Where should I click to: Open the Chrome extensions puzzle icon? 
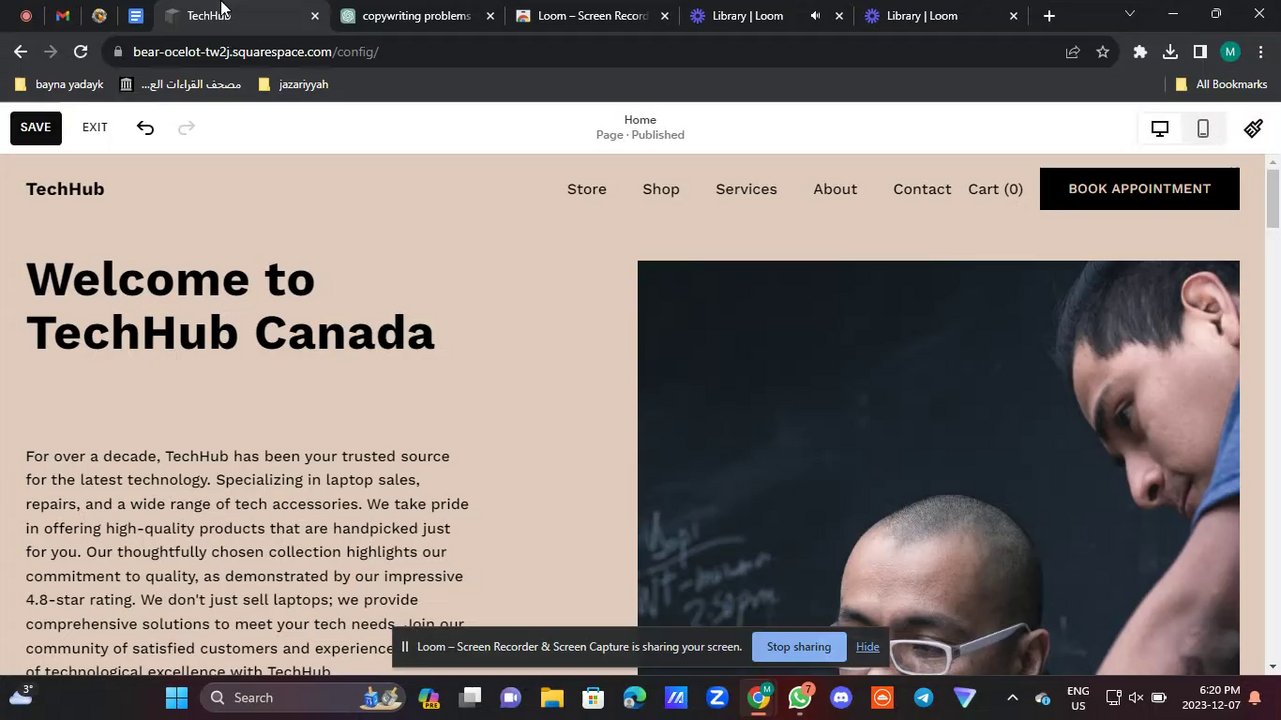1140,52
